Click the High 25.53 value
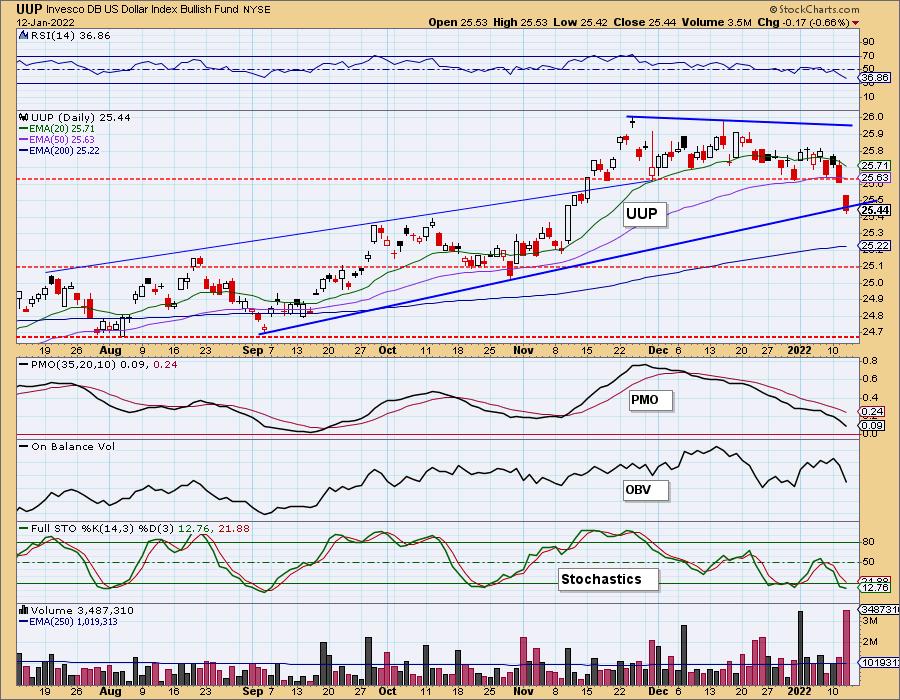 pyautogui.click(x=520, y=22)
